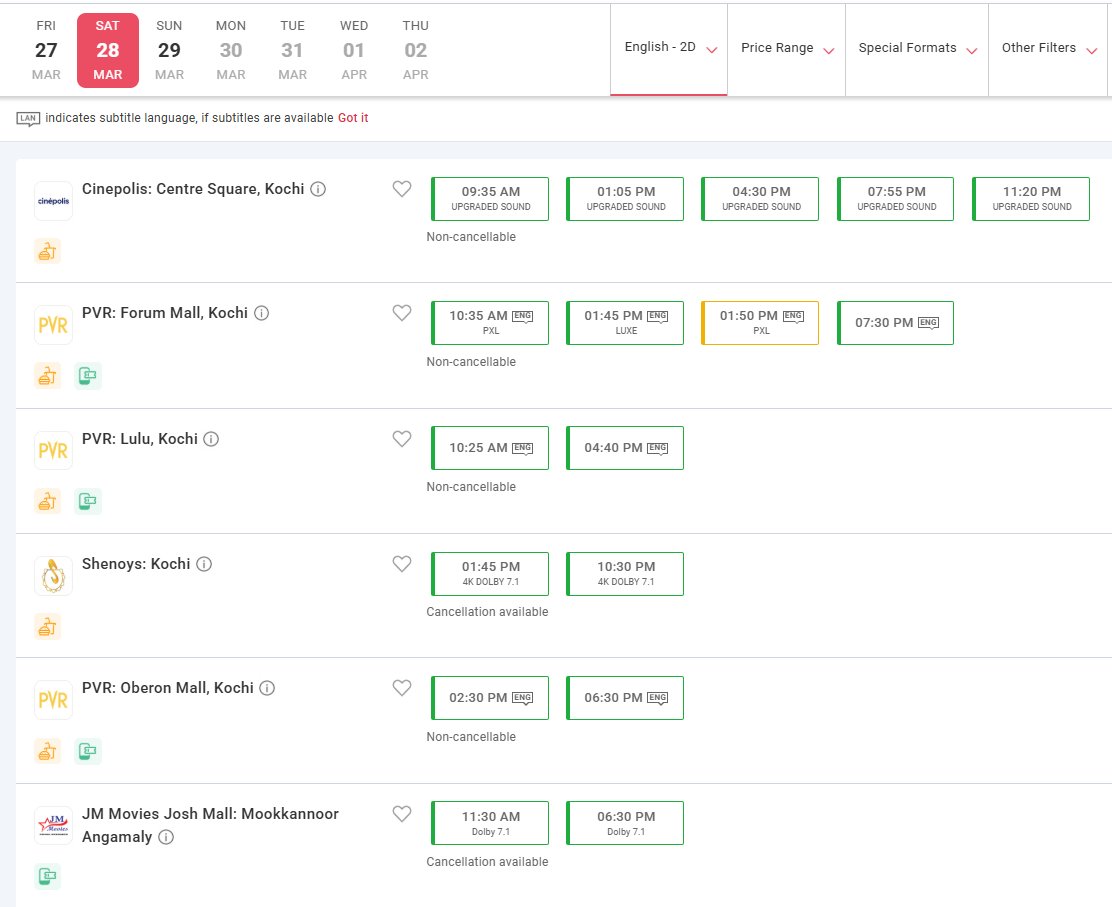The height and width of the screenshot is (907, 1112).
Task: Click food & beverage icon under PVR Forum Mall
Action: pos(48,376)
